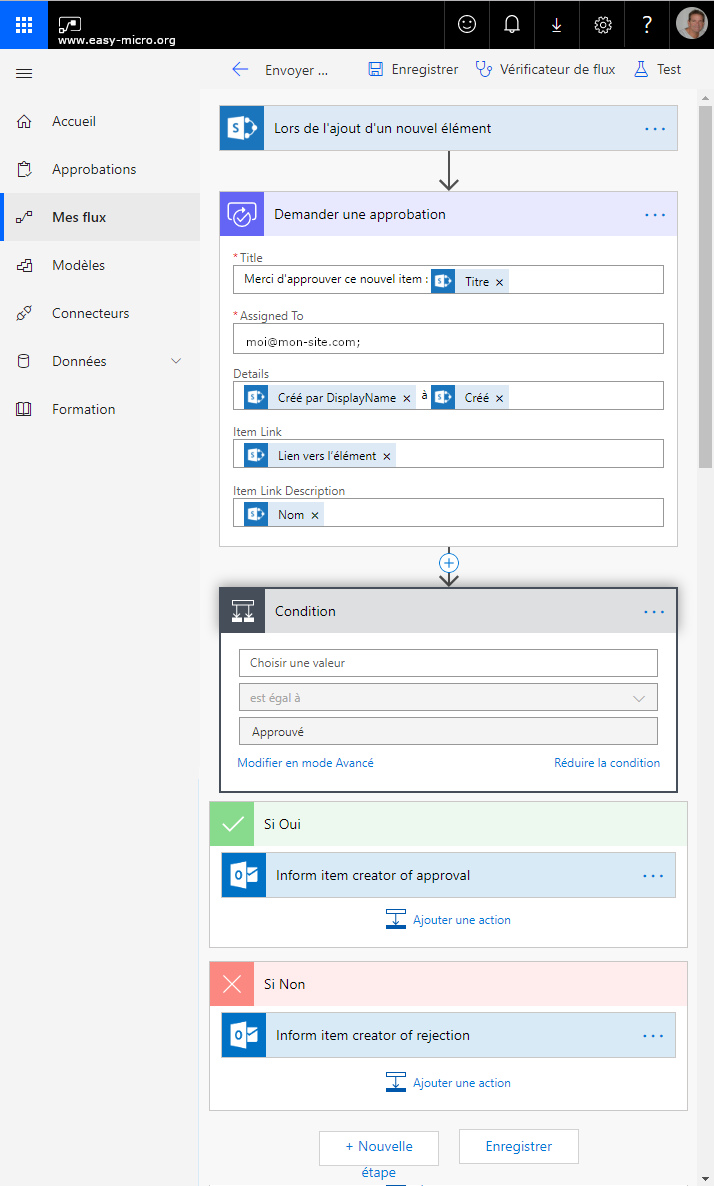Click the feedback smiley icon
714x1186 pixels.
point(467,24)
